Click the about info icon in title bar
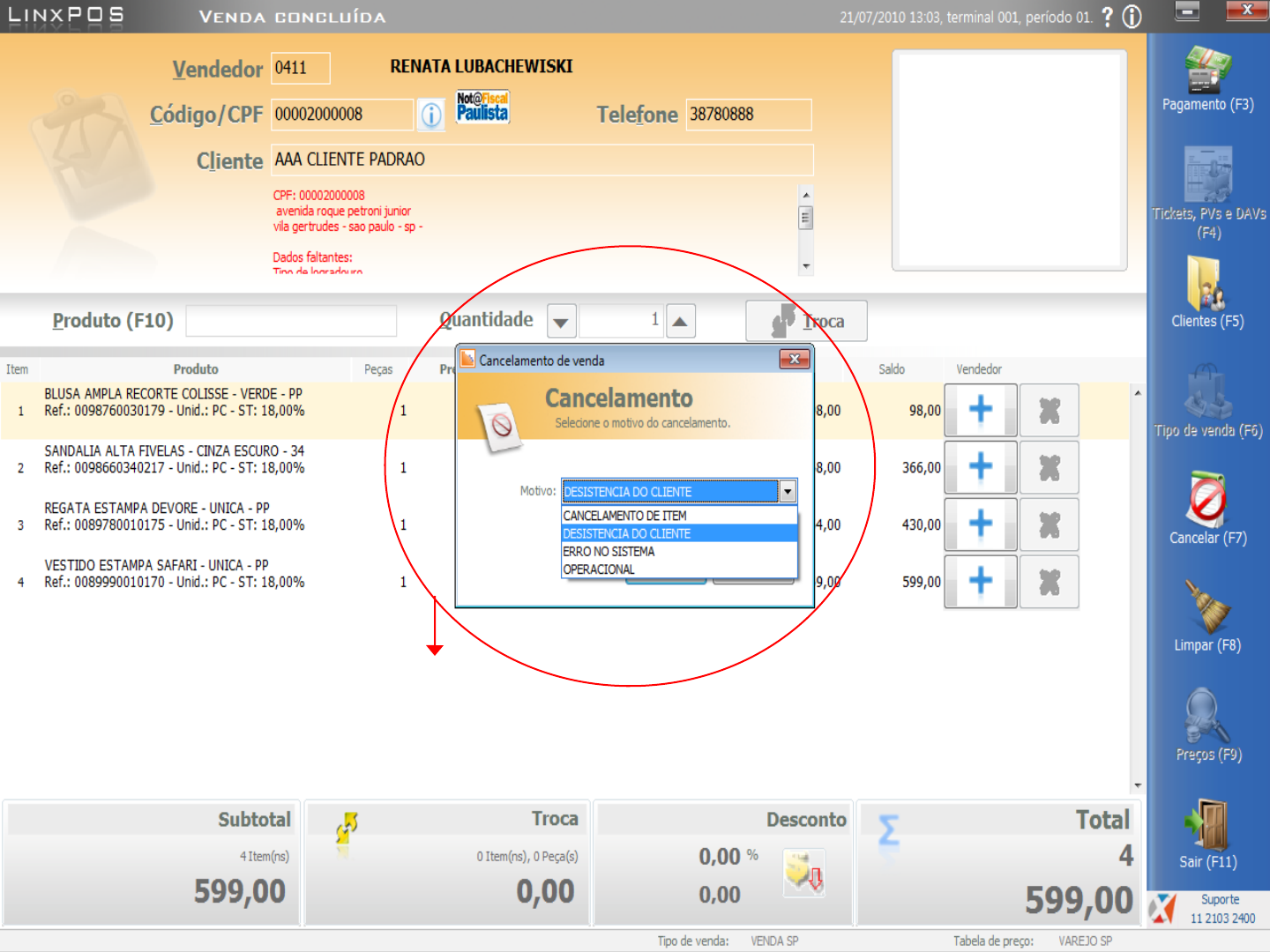The height and width of the screenshot is (952, 1270). point(1132,17)
